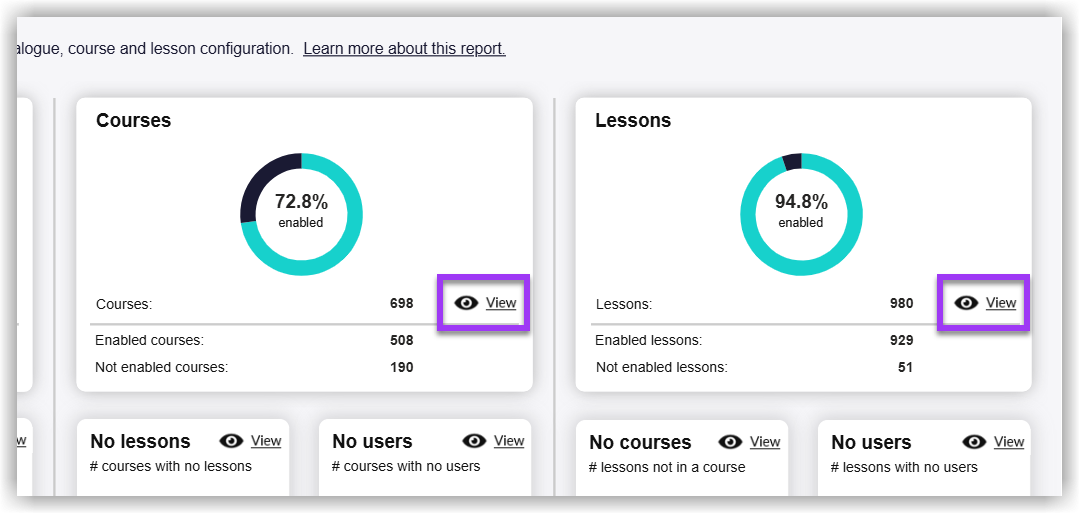Click the eye icon beside Lessons View
Image resolution: width=1080 pixels, height=514 pixels.
966,303
